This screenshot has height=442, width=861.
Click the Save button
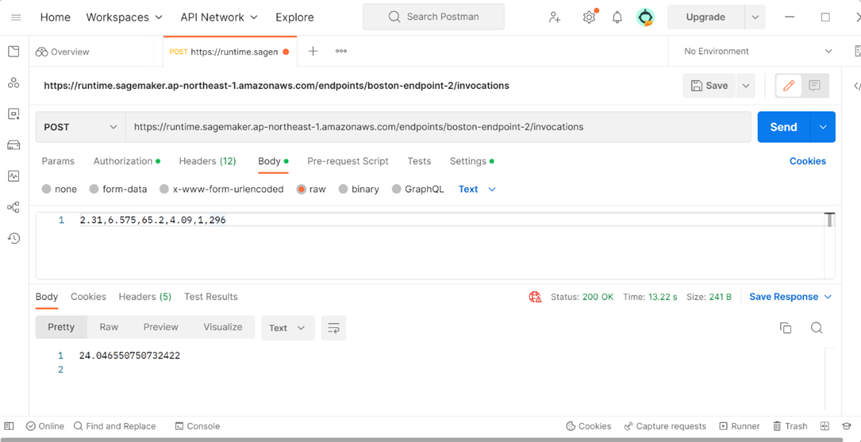coord(709,86)
